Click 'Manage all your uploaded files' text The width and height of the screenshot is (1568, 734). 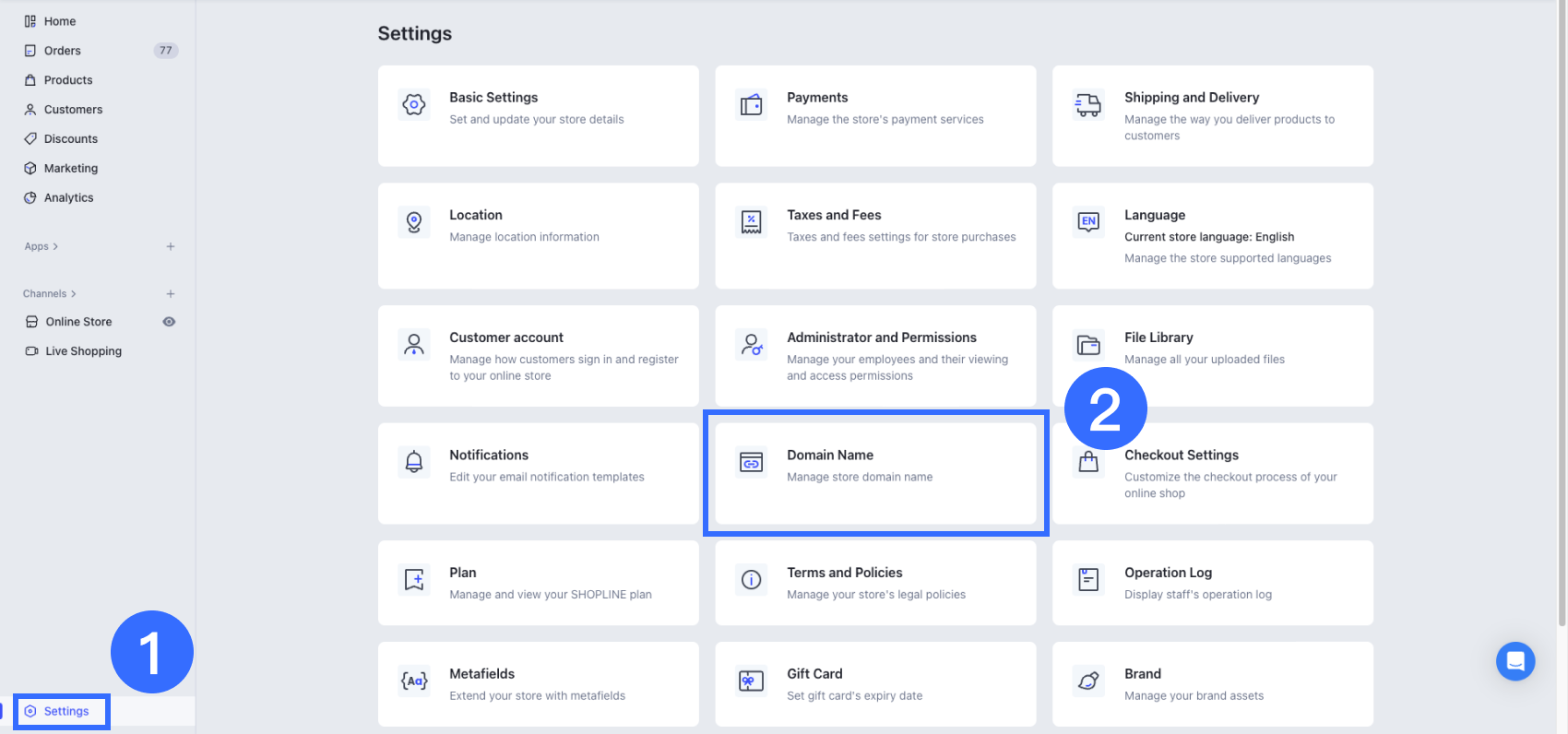tap(1205, 360)
